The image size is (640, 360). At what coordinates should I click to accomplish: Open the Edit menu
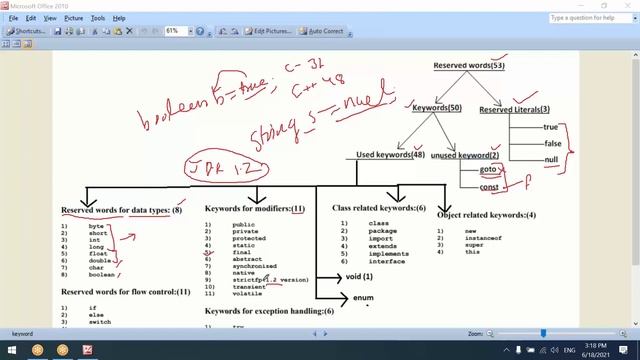point(31,18)
